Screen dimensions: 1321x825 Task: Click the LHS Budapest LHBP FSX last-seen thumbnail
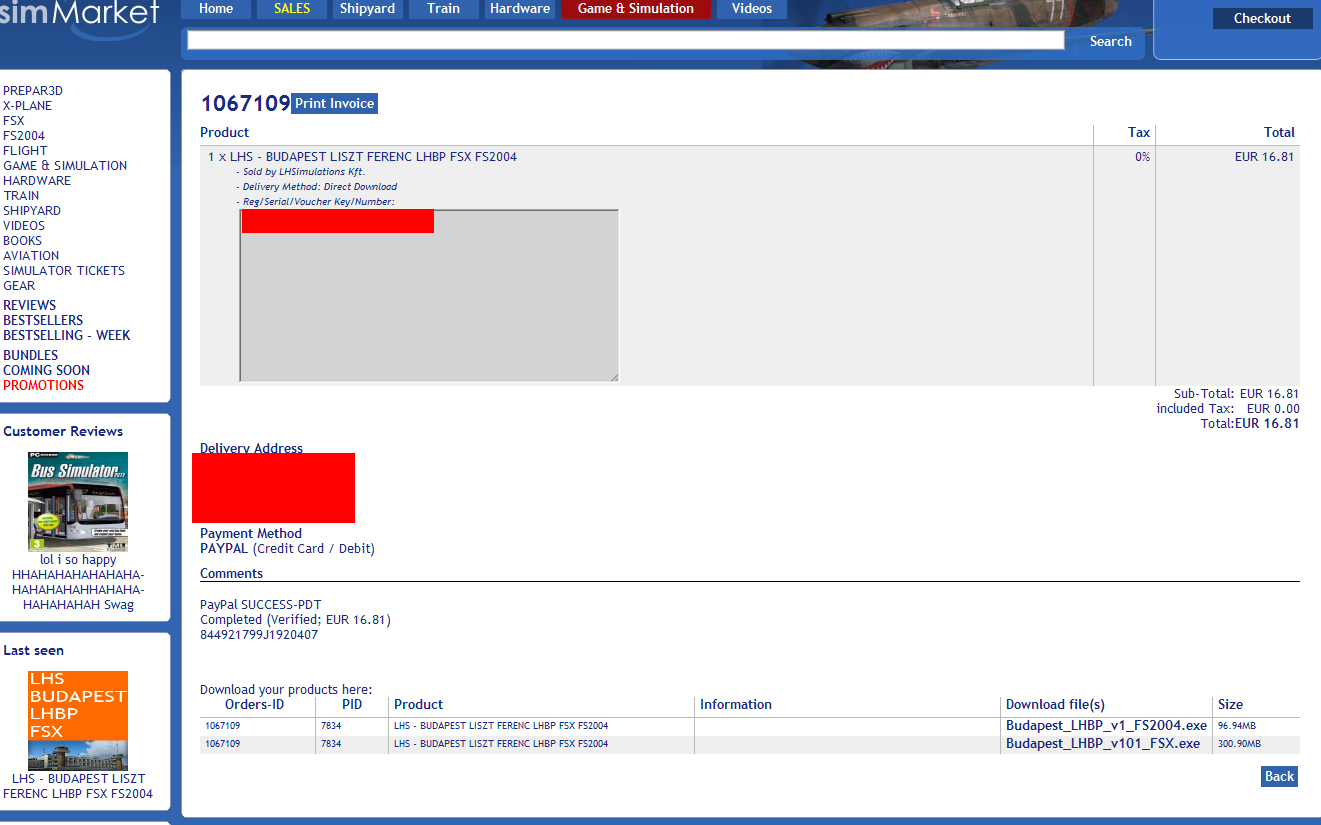pyautogui.click(x=78, y=721)
